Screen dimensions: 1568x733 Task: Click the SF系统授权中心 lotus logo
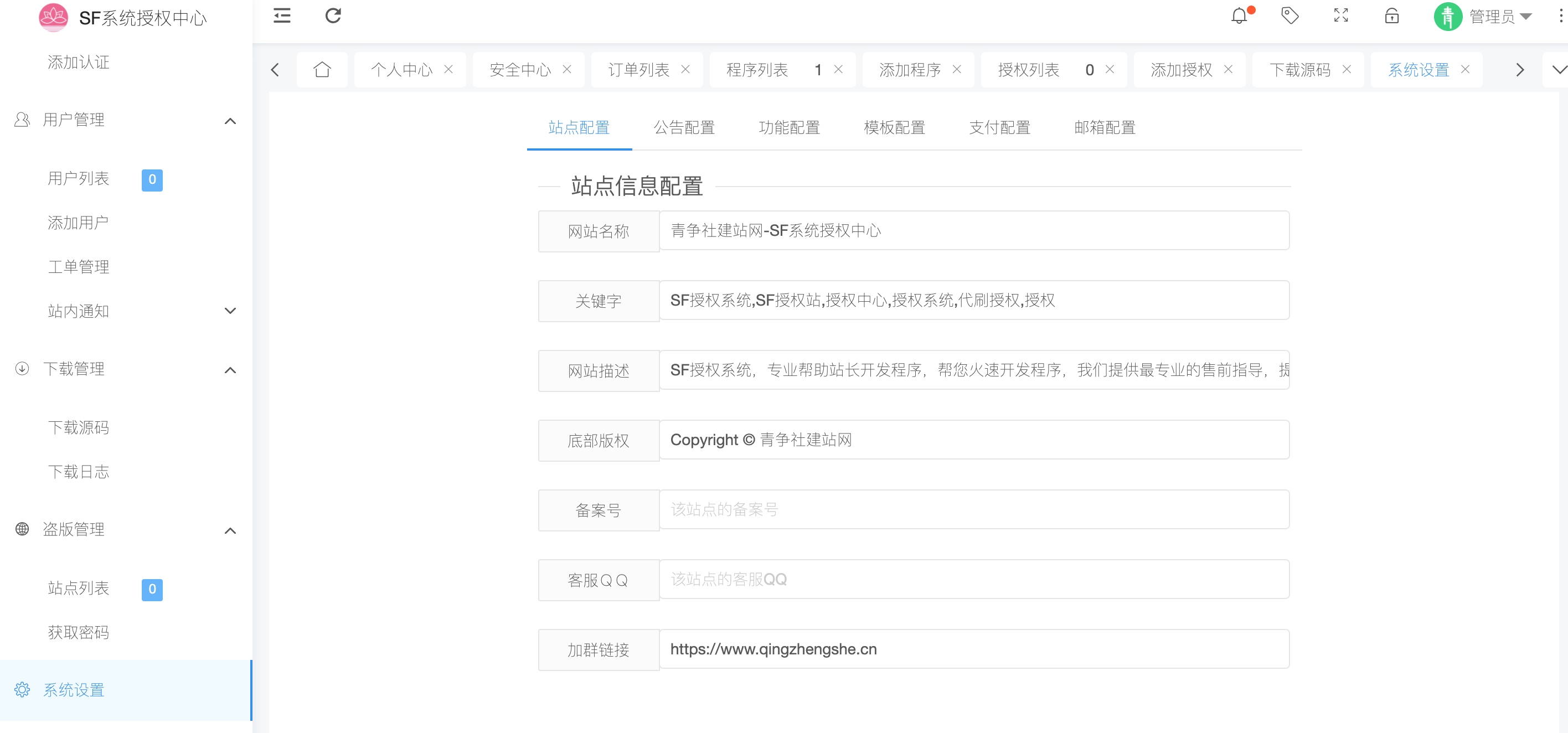pyautogui.click(x=54, y=18)
